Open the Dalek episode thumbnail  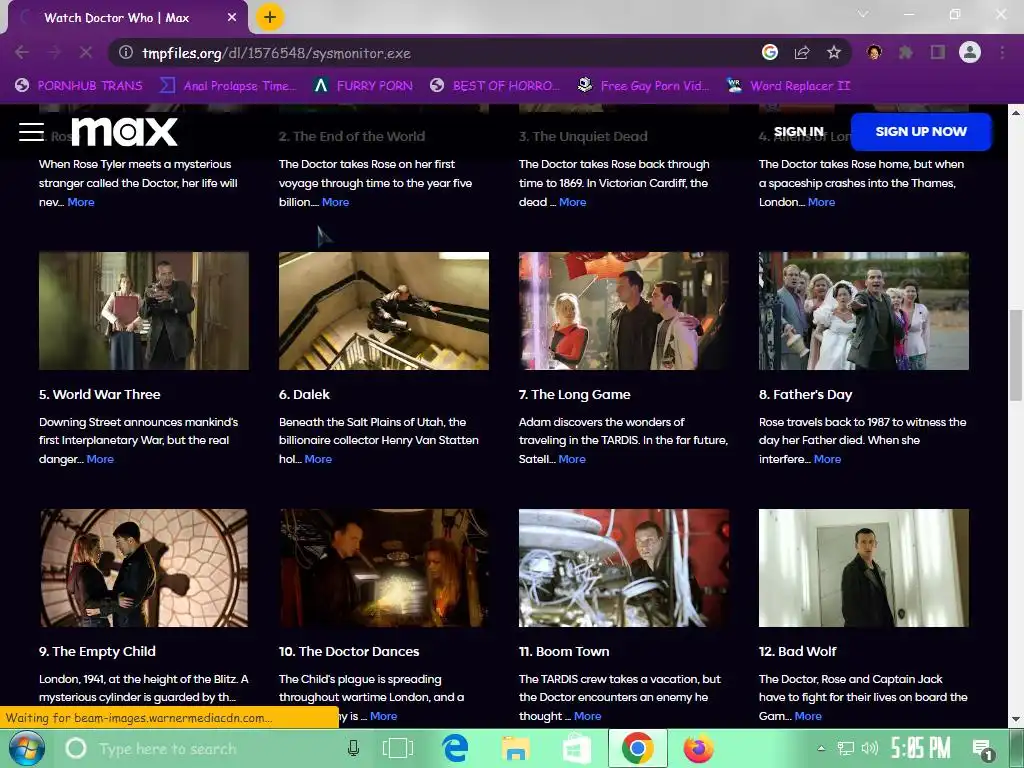[384, 311]
